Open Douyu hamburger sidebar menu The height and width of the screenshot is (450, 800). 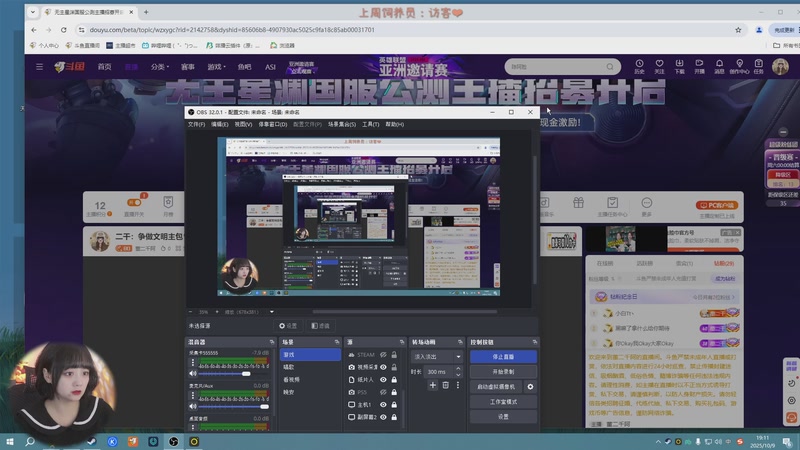pyautogui.click(x=39, y=66)
